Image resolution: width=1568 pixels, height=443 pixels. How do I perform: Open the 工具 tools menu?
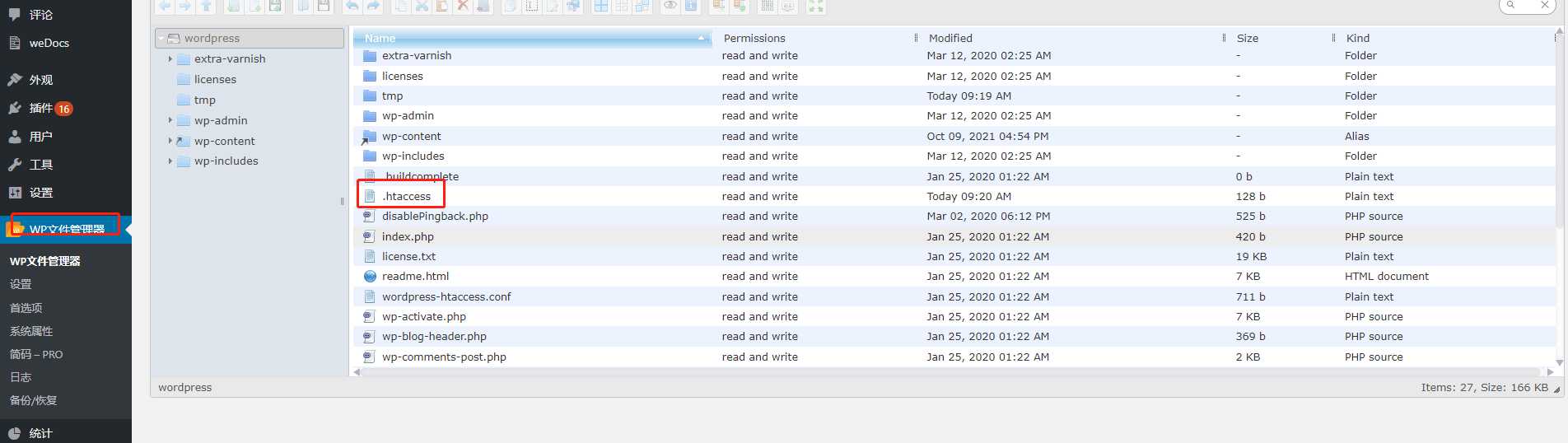click(40, 165)
